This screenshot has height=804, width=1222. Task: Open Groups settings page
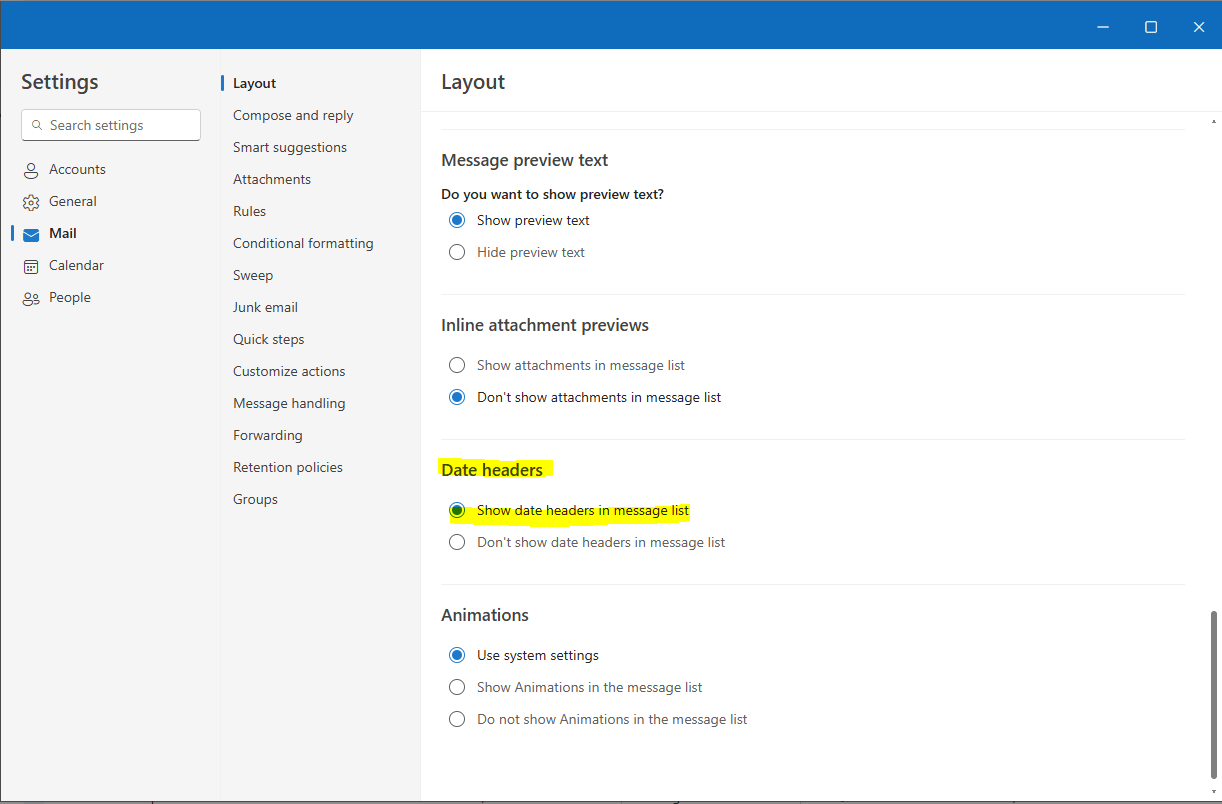point(255,500)
